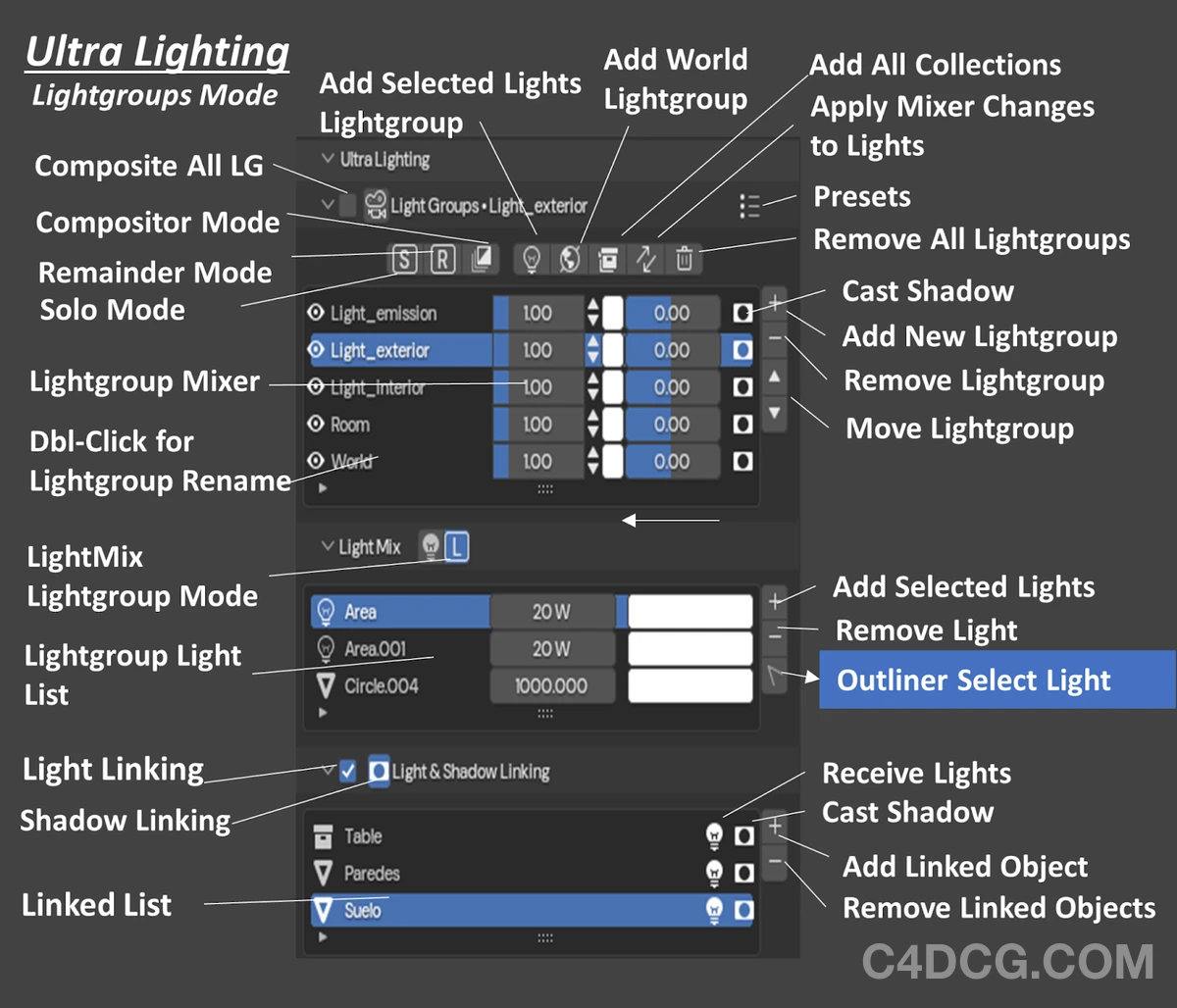Enable Remainder Mode with the R icon
The image size is (1177, 1008).
442,260
